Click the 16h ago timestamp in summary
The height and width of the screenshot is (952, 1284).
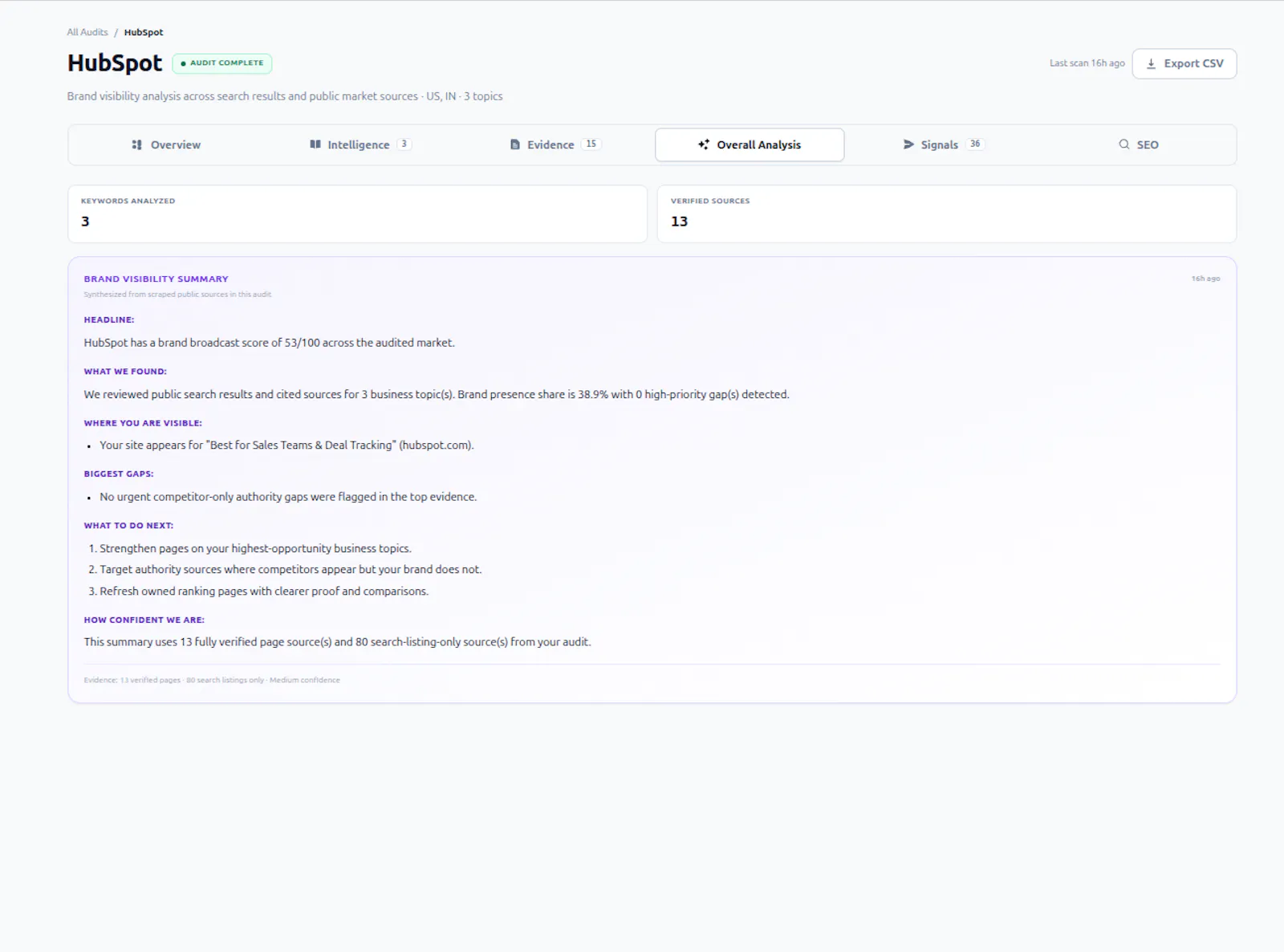pyautogui.click(x=1205, y=279)
